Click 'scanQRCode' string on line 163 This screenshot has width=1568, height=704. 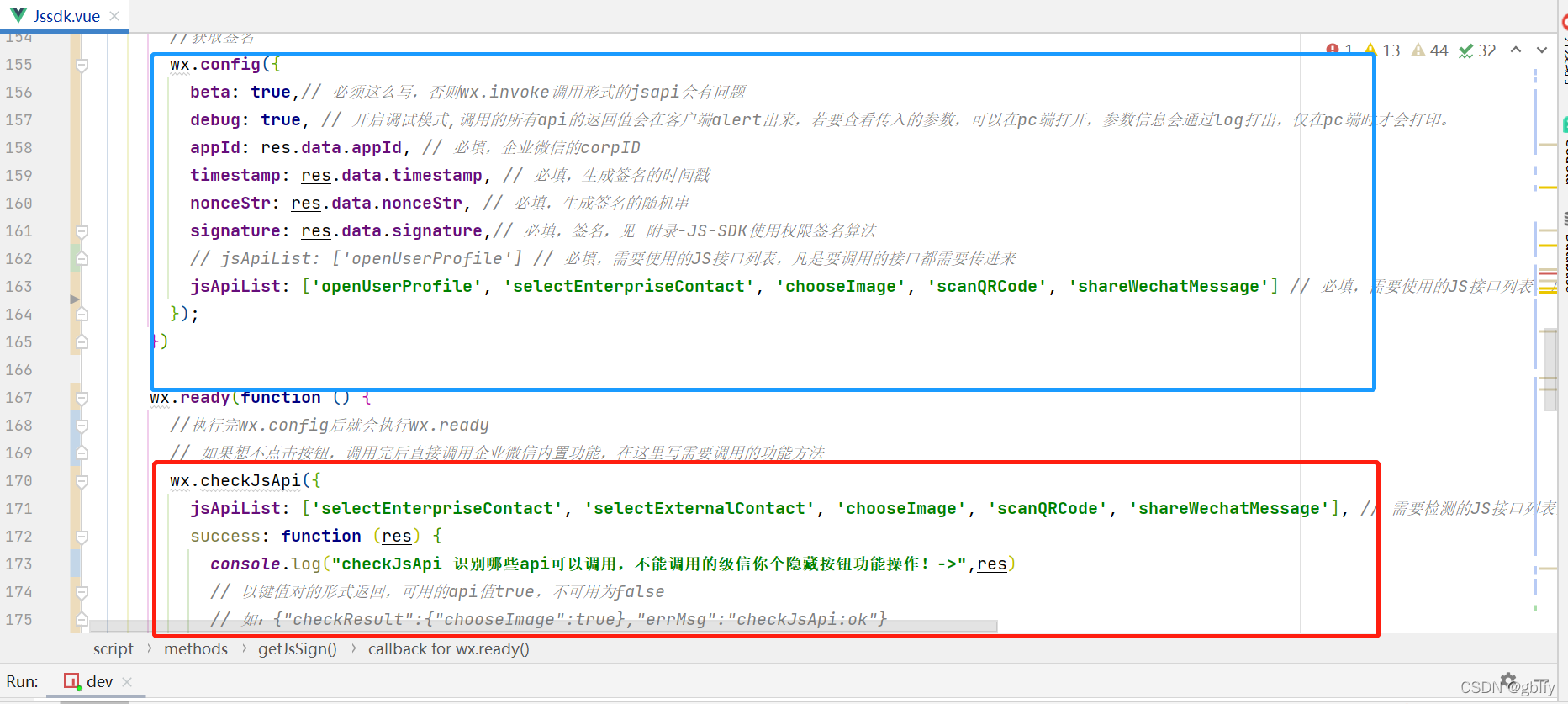tap(987, 287)
